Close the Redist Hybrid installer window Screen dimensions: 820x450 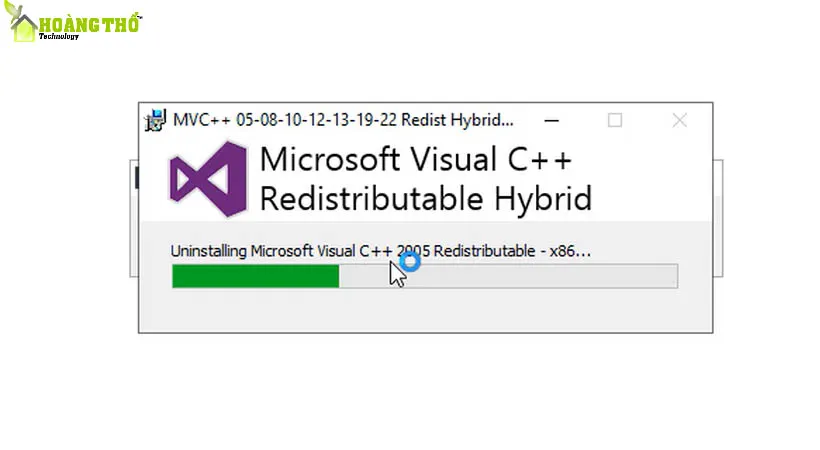tap(680, 120)
